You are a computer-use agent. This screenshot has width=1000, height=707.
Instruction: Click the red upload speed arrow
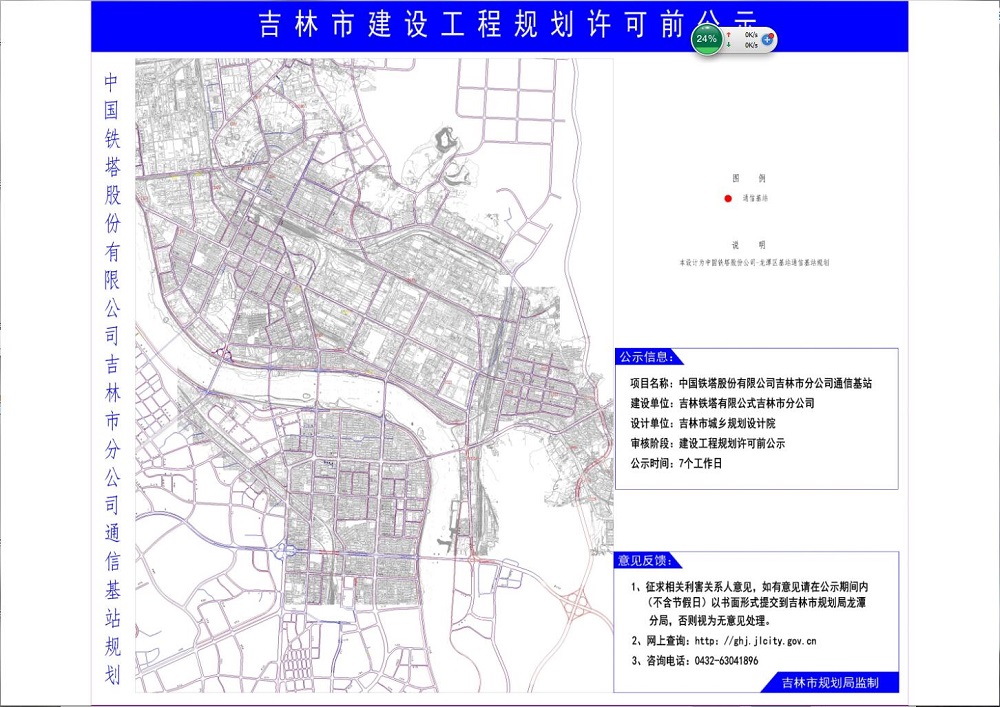(x=728, y=34)
